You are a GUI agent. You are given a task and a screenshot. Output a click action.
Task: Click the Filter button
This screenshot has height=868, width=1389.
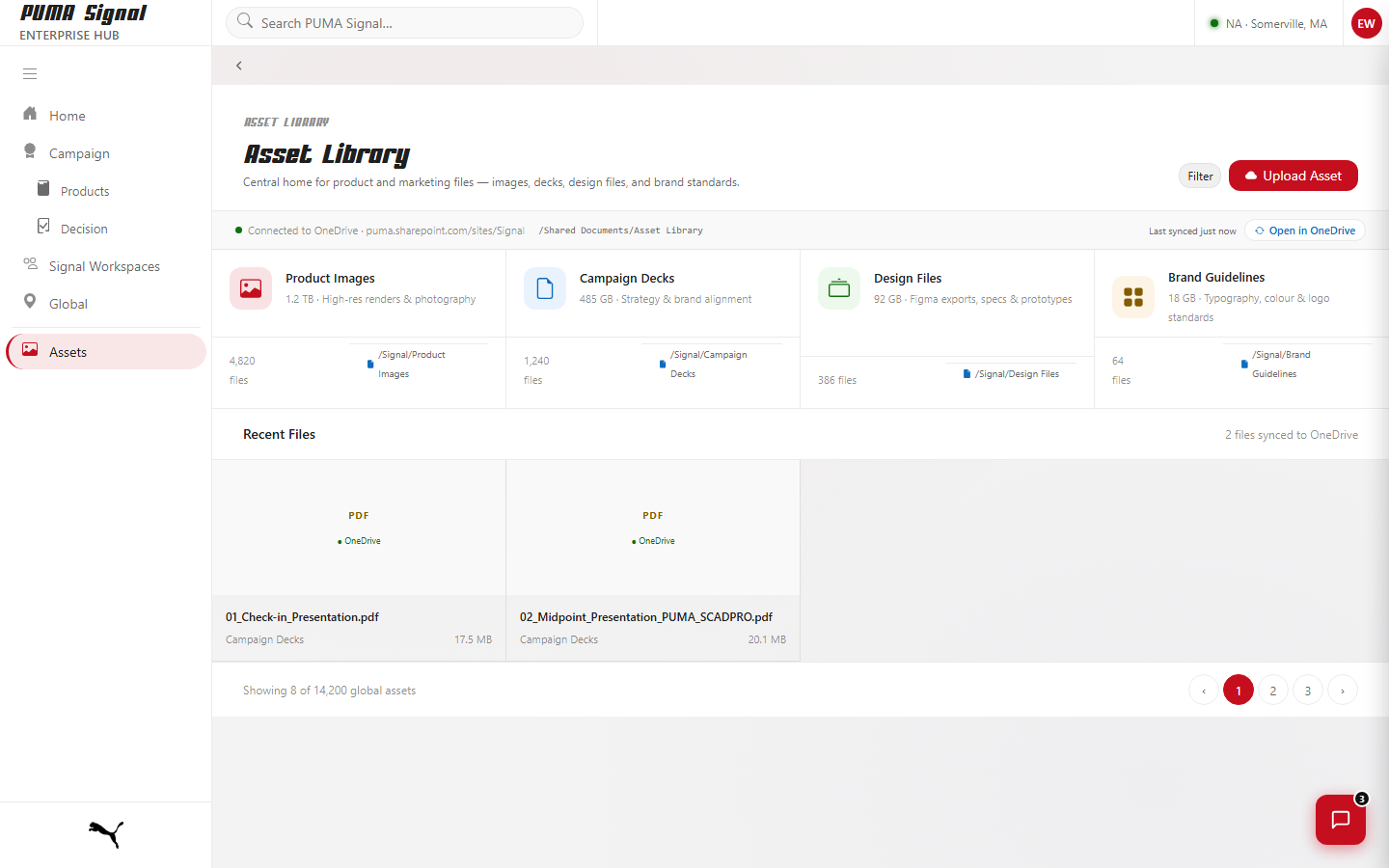[1200, 176]
